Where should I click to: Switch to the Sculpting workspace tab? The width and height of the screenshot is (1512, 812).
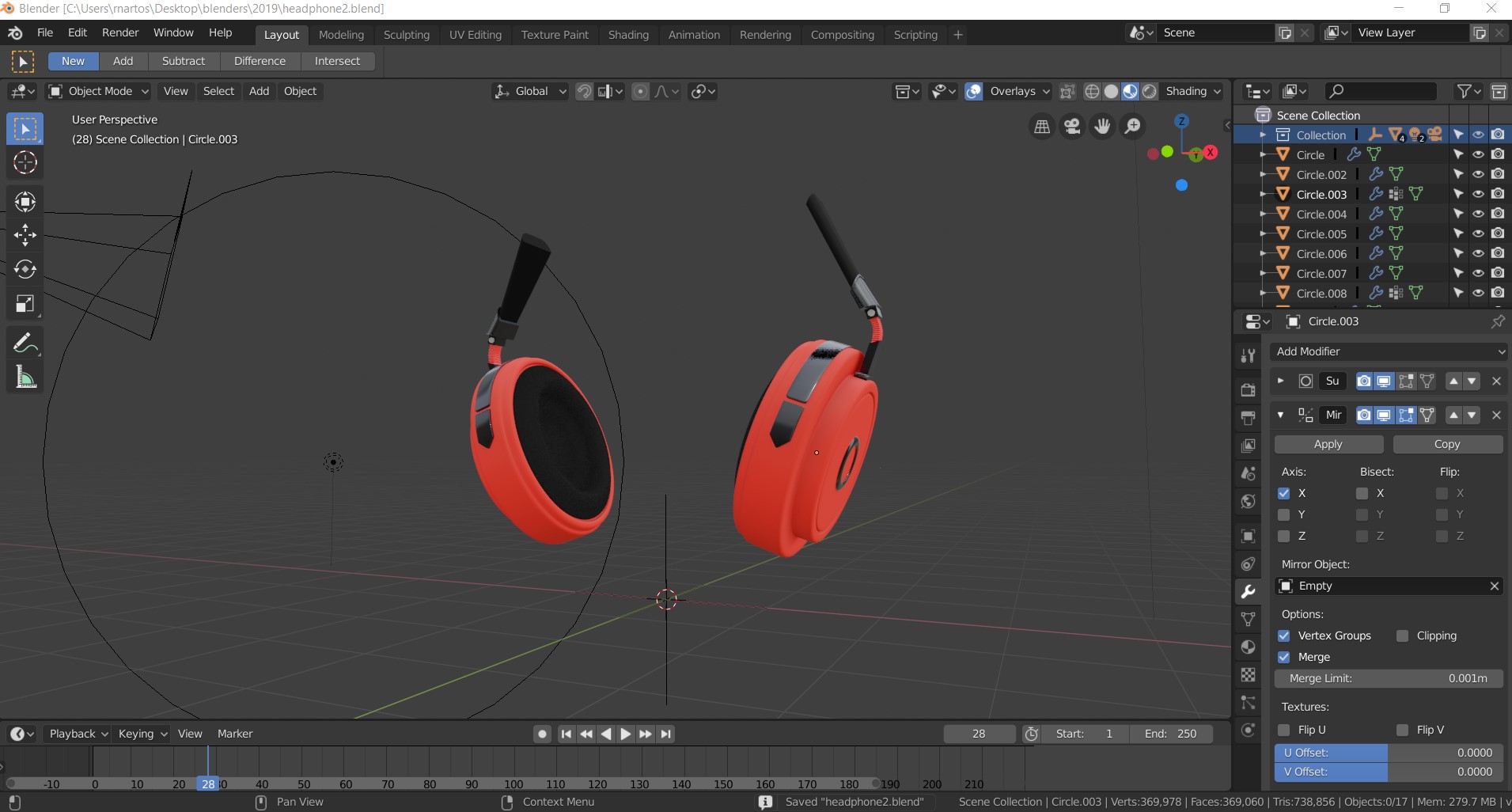(407, 35)
